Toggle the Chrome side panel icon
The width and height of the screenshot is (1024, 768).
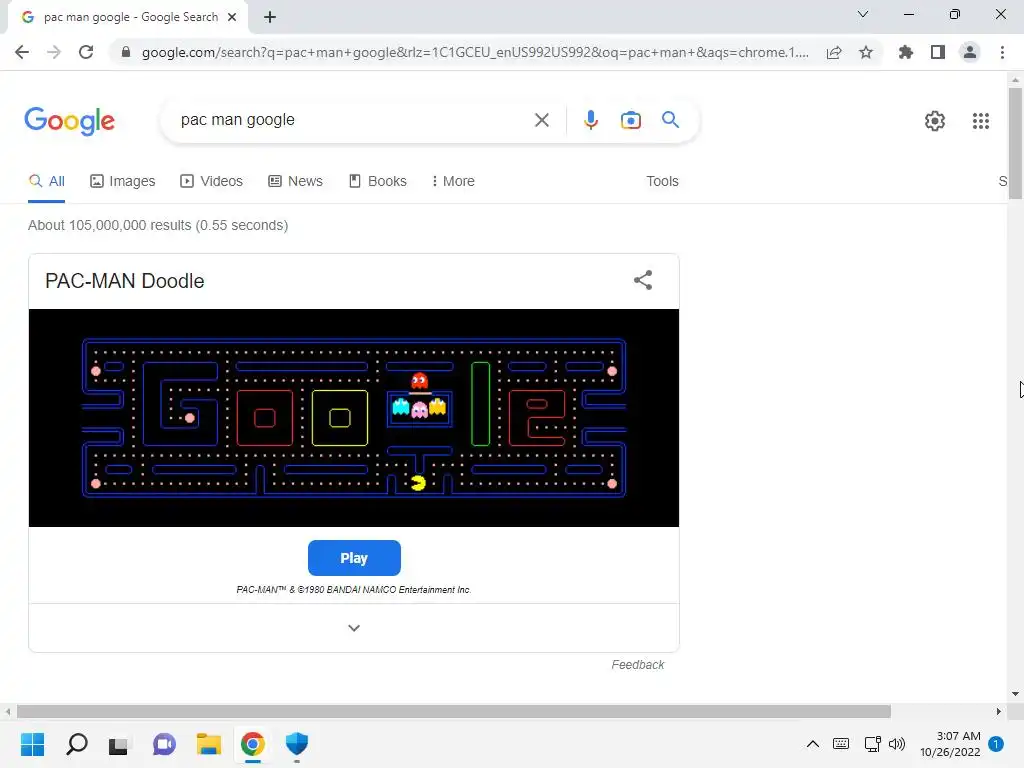[938, 52]
